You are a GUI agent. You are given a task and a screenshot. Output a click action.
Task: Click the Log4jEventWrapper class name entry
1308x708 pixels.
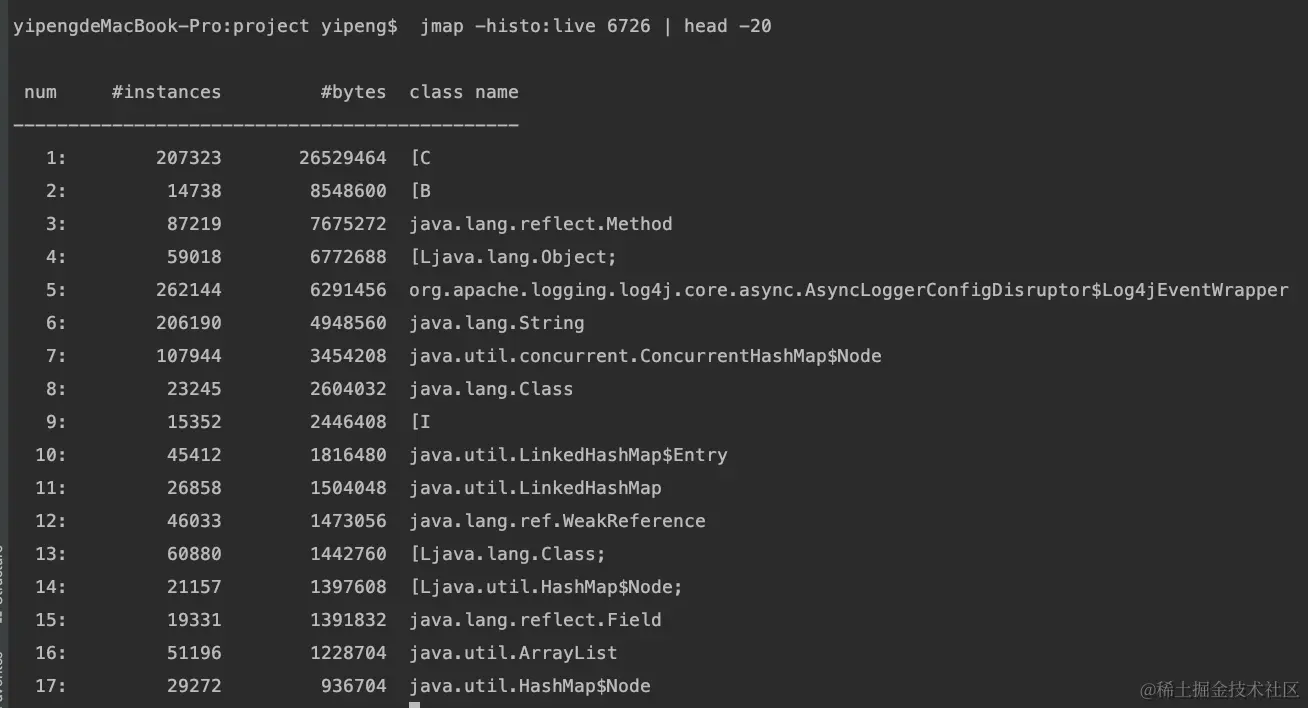(848, 290)
